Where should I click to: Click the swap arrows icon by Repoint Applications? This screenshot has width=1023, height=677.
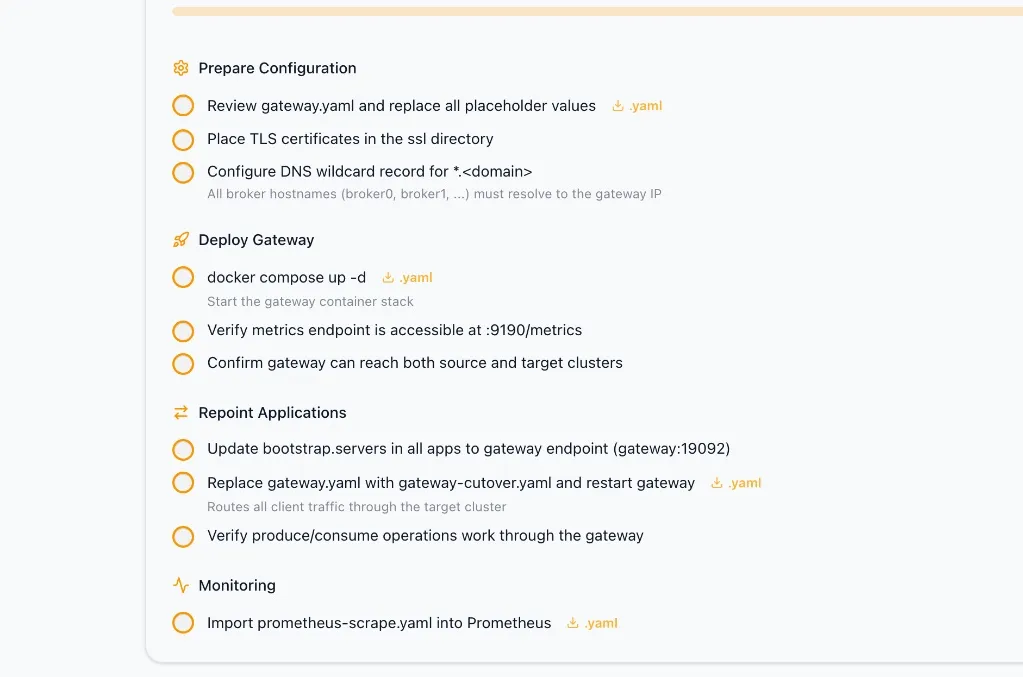coord(181,411)
